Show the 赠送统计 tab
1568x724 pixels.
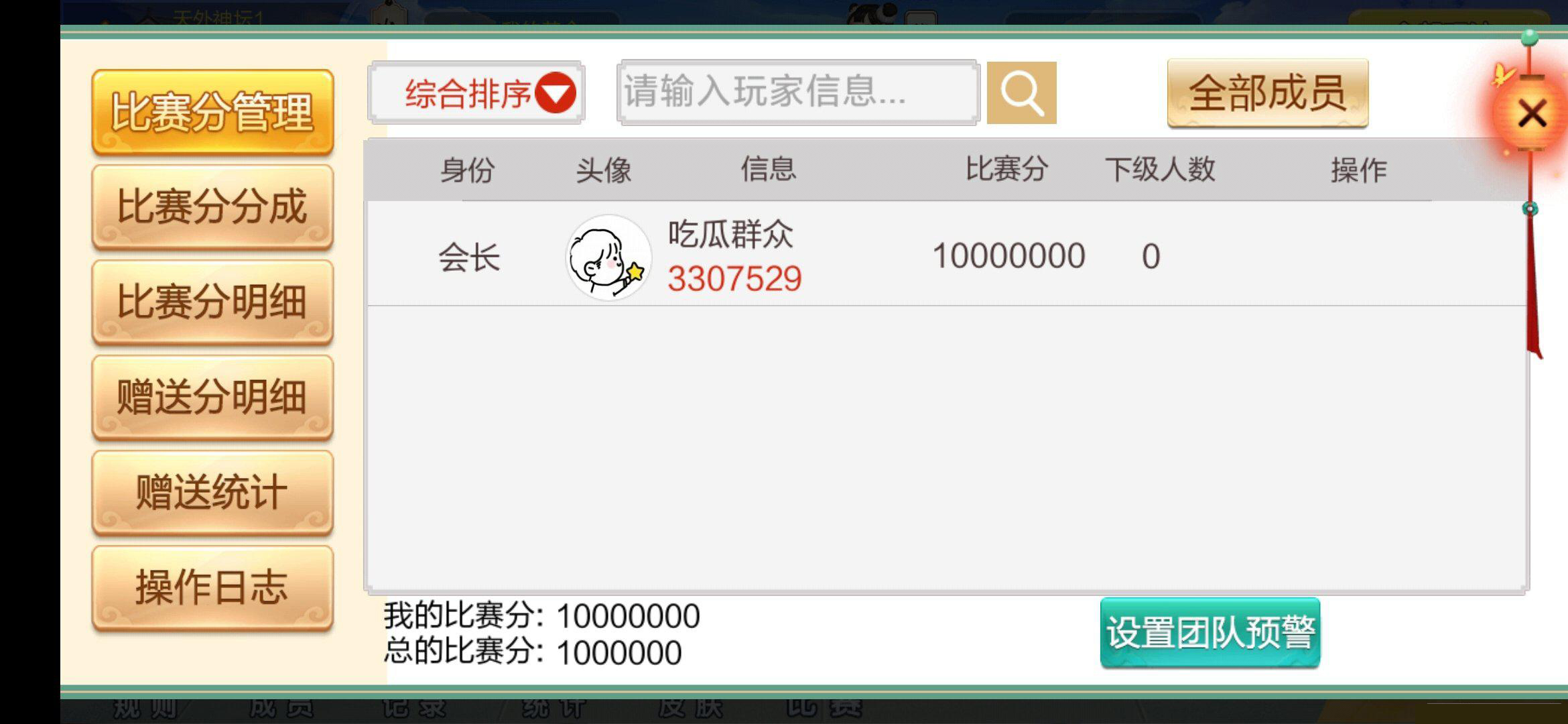(x=212, y=493)
